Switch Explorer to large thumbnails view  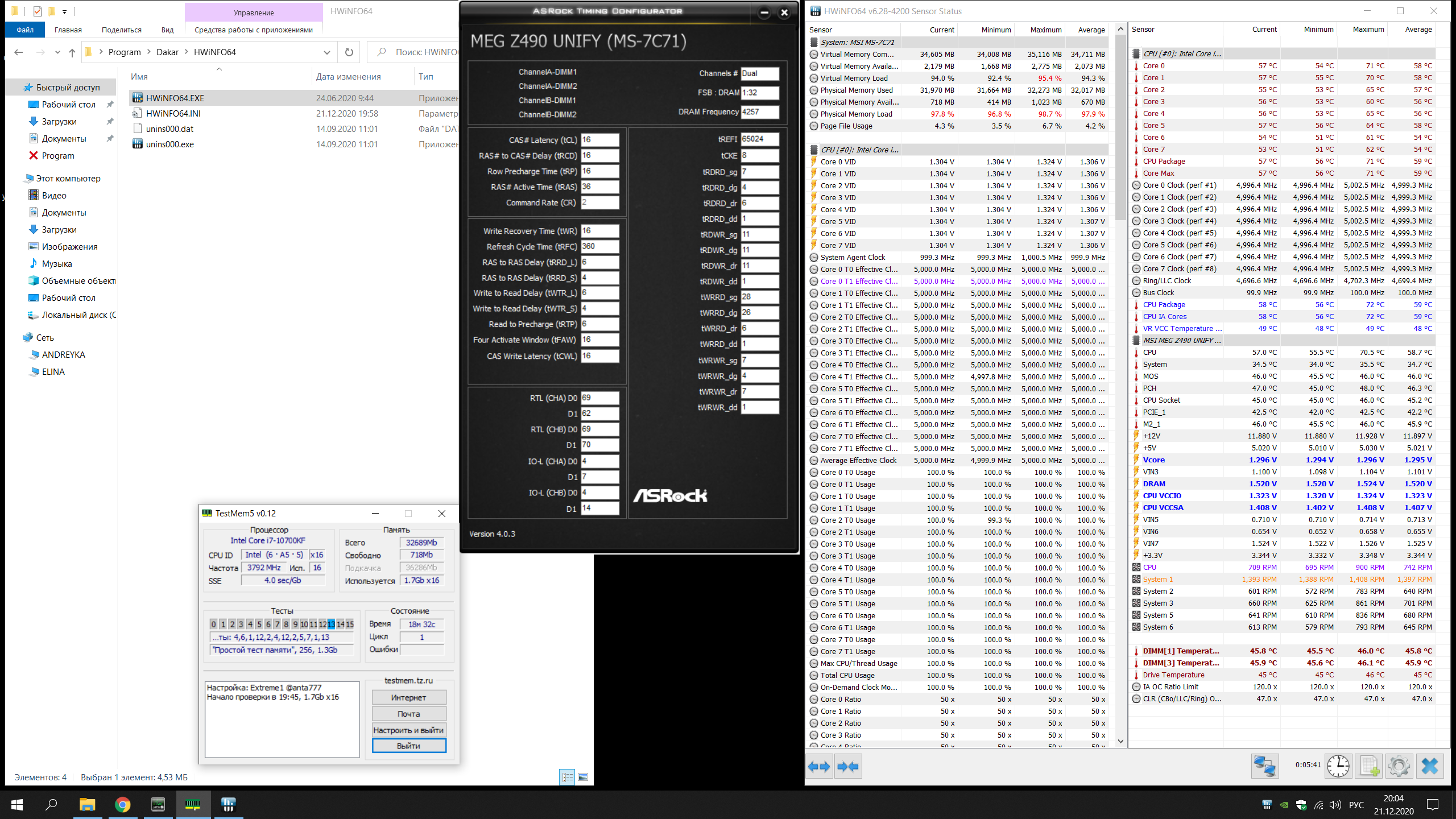click(x=583, y=777)
